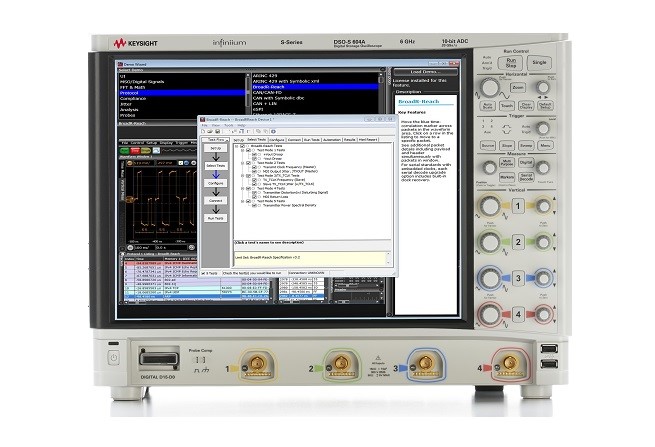Click Open project toolbar icon
The height and width of the screenshot is (447, 655).
(210, 132)
